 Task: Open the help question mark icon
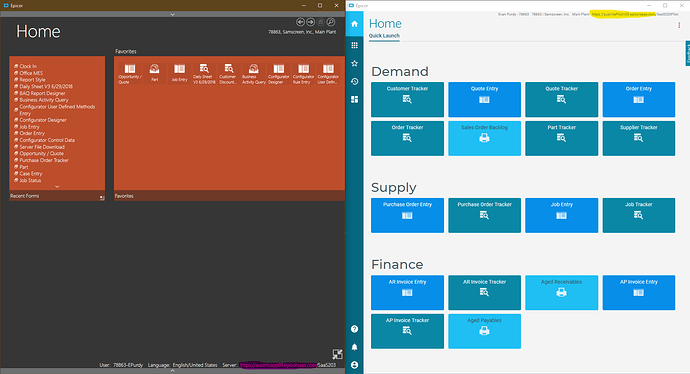pyautogui.click(x=354, y=329)
